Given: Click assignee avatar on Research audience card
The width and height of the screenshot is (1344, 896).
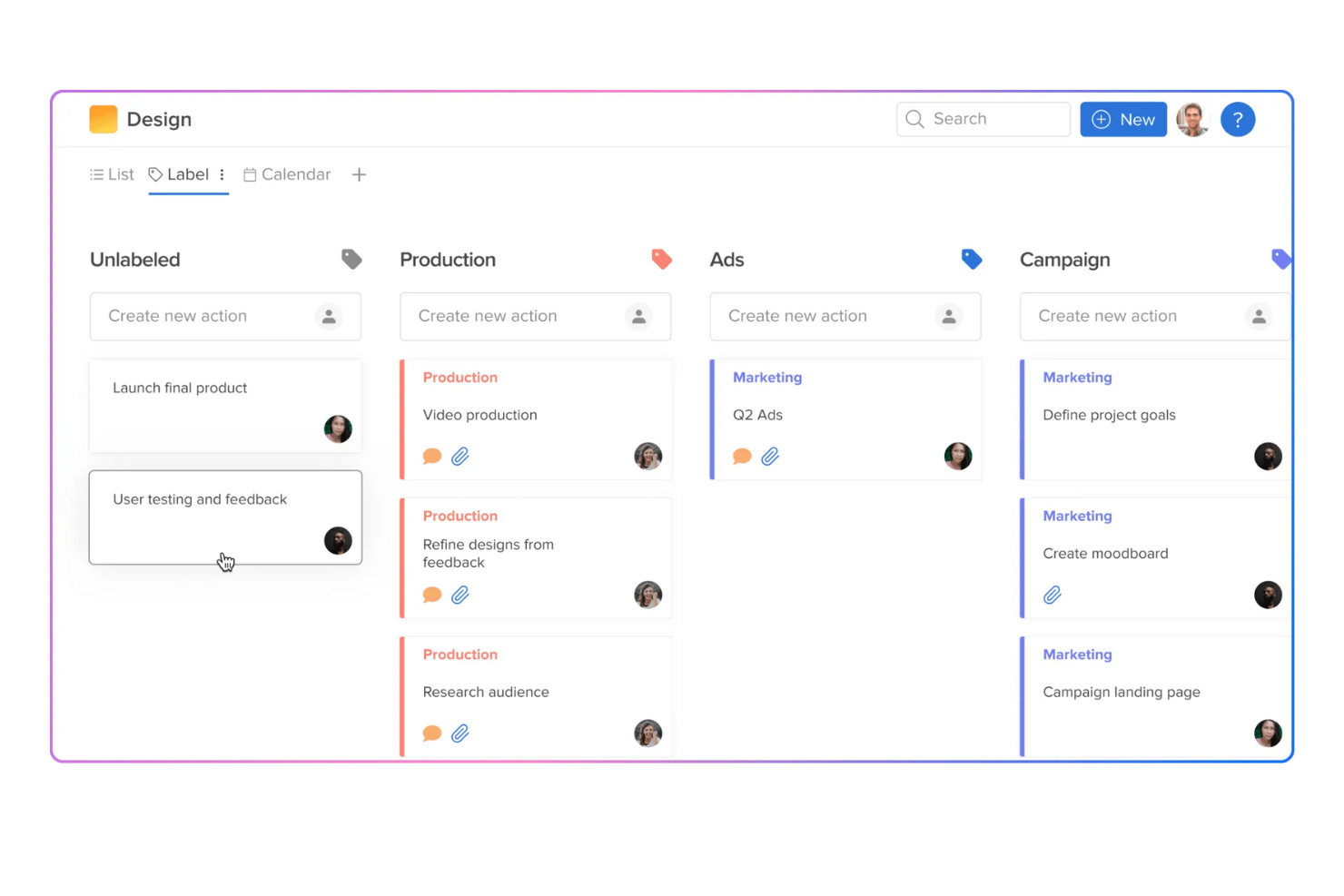Looking at the screenshot, I should [x=648, y=734].
